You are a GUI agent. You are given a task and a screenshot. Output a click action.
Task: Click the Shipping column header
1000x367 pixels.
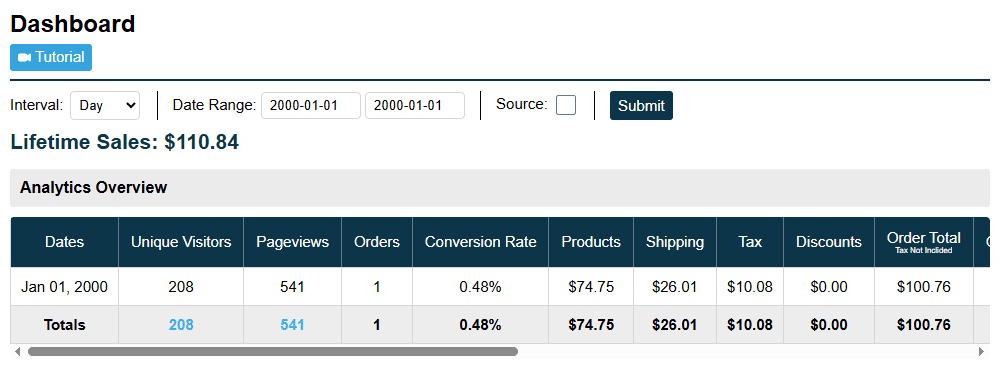point(675,242)
